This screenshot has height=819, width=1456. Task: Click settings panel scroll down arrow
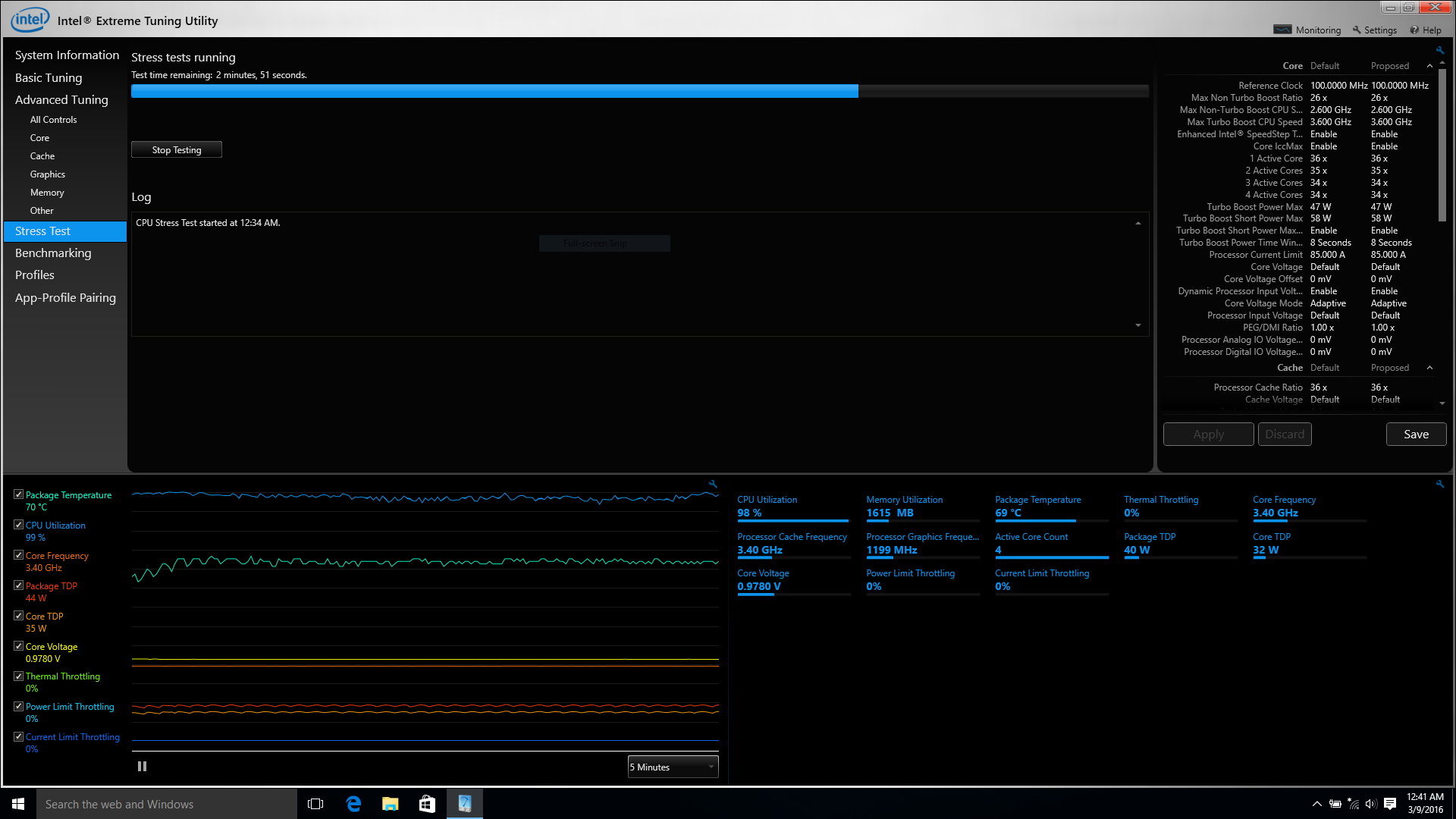click(x=1442, y=403)
